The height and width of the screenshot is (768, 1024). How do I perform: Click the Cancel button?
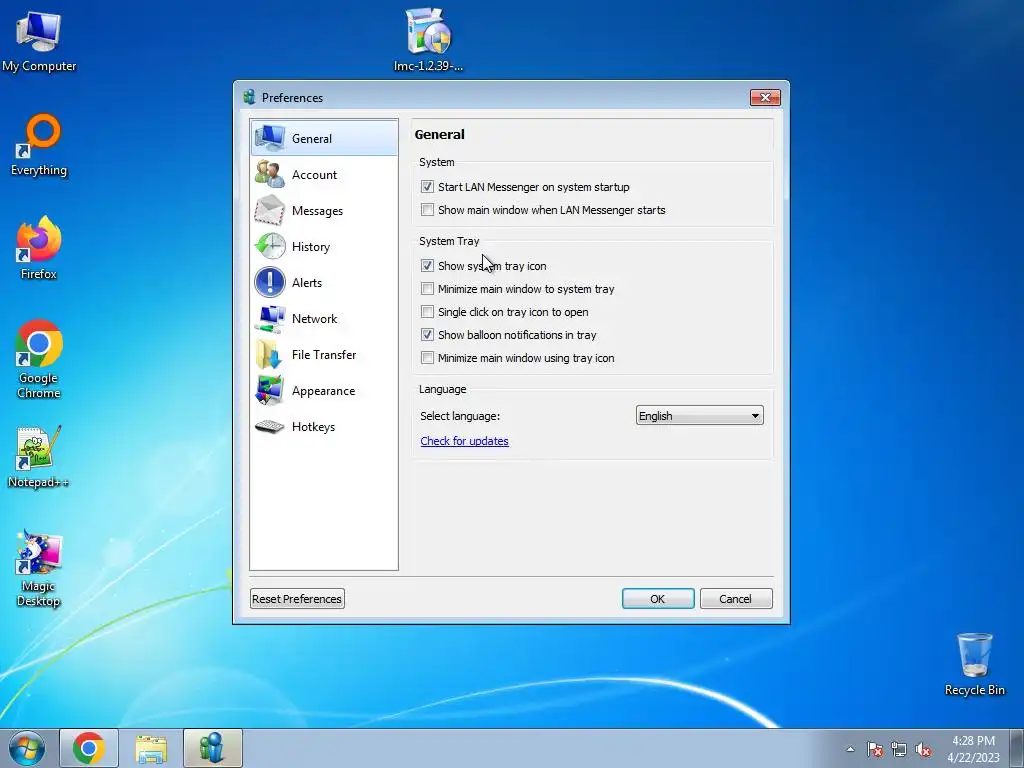pyautogui.click(x=736, y=599)
